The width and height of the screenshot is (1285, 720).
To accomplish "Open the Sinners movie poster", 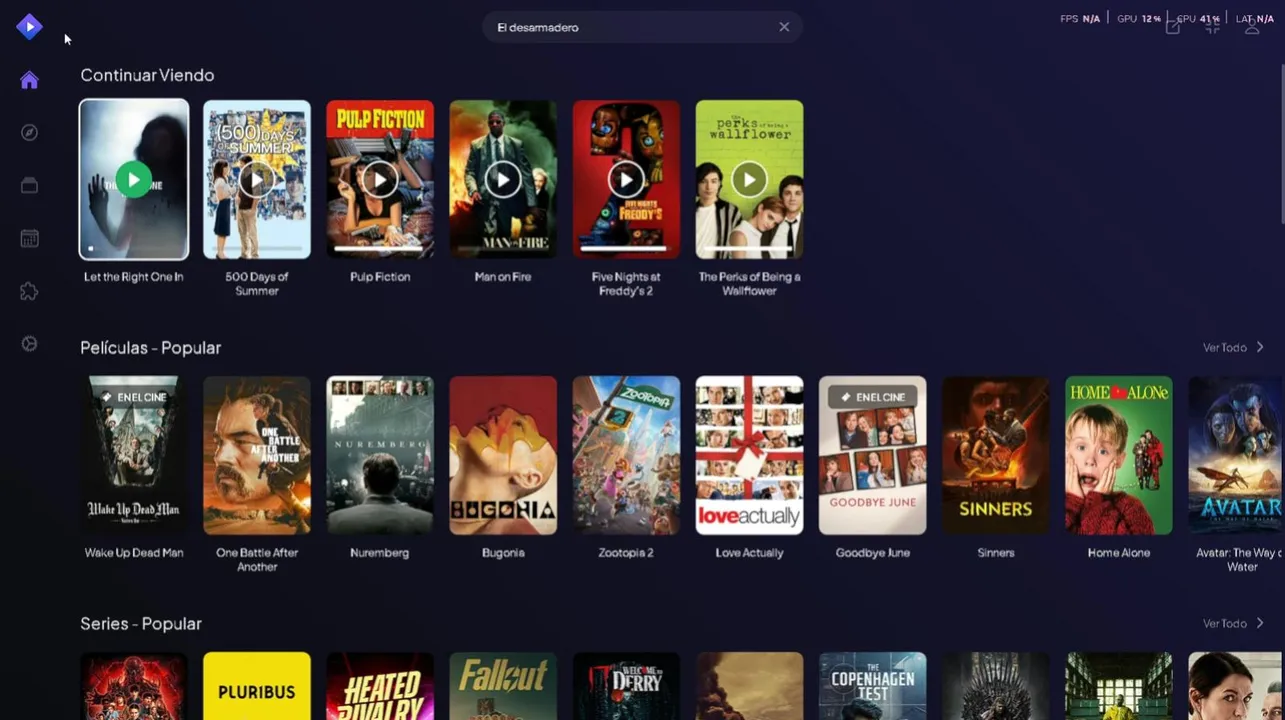I will (x=995, y=455).
